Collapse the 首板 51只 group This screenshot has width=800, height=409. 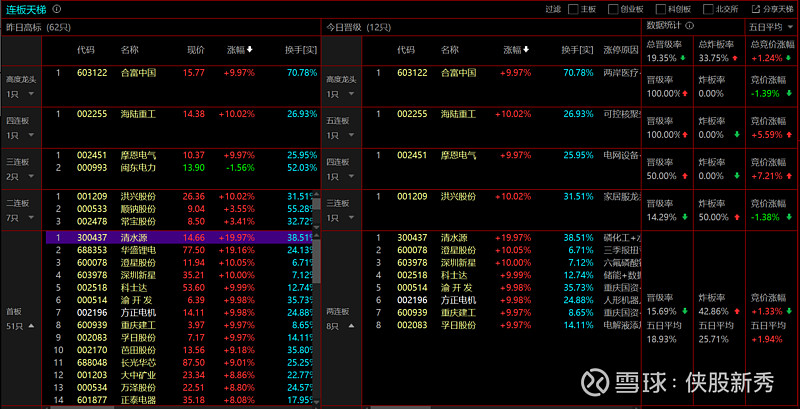pos(32,324)
